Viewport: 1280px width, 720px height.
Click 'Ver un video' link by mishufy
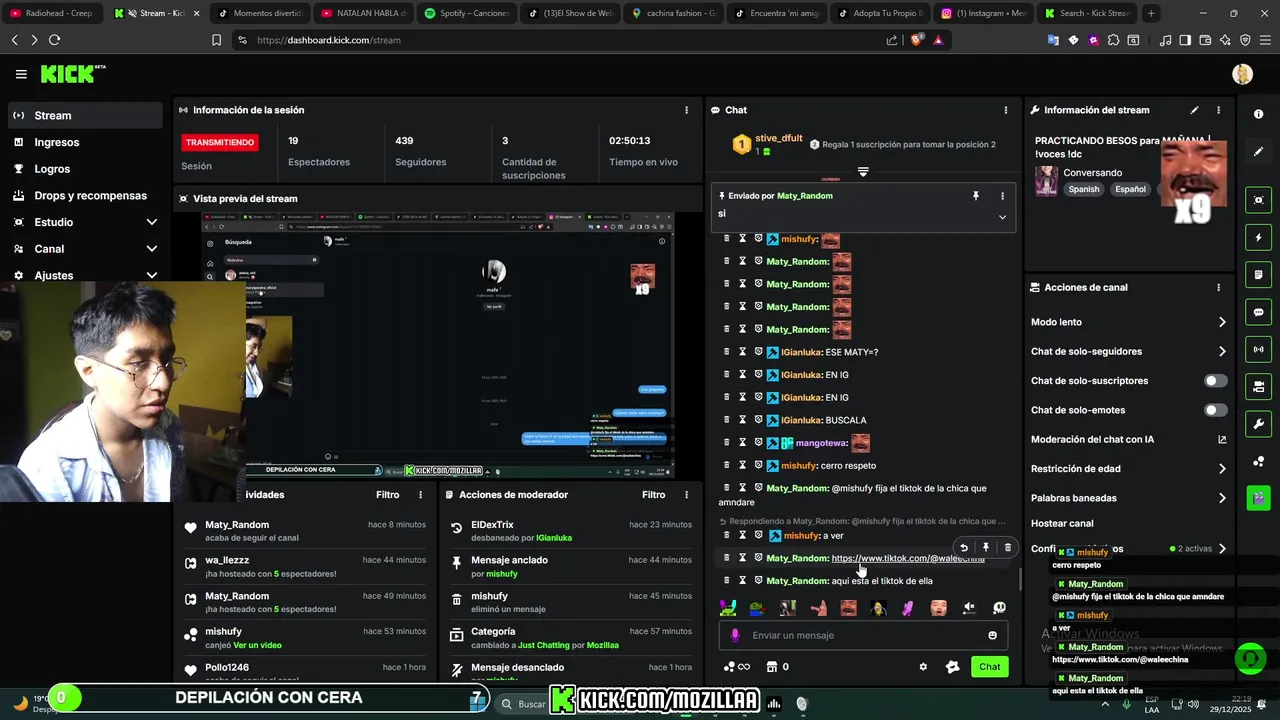click(257, 645)
